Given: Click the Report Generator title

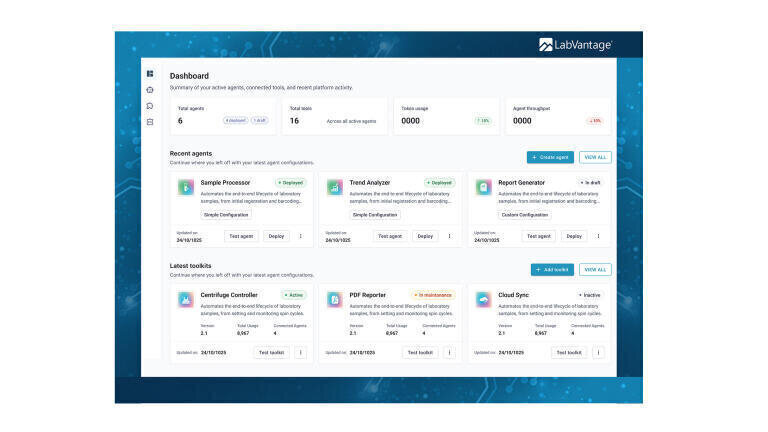Looking at the screenshot, I should (522, 183).
